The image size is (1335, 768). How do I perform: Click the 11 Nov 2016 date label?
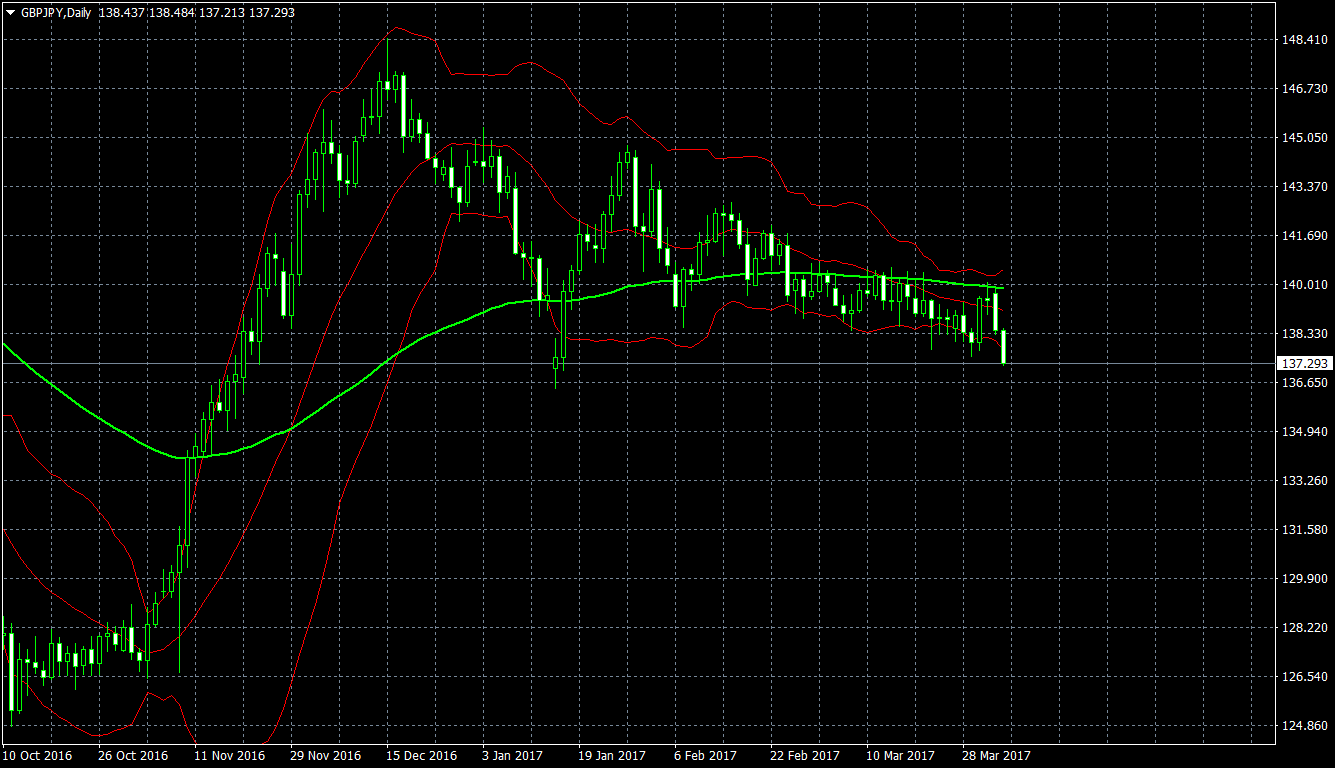coord(229,756)
